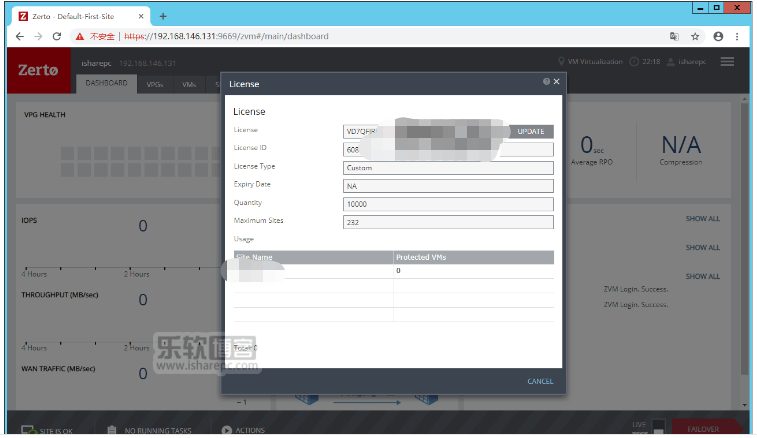This screenshot has width=757, height=438.
Task: Click the Zerto logo
Action: tap(38, 70)
